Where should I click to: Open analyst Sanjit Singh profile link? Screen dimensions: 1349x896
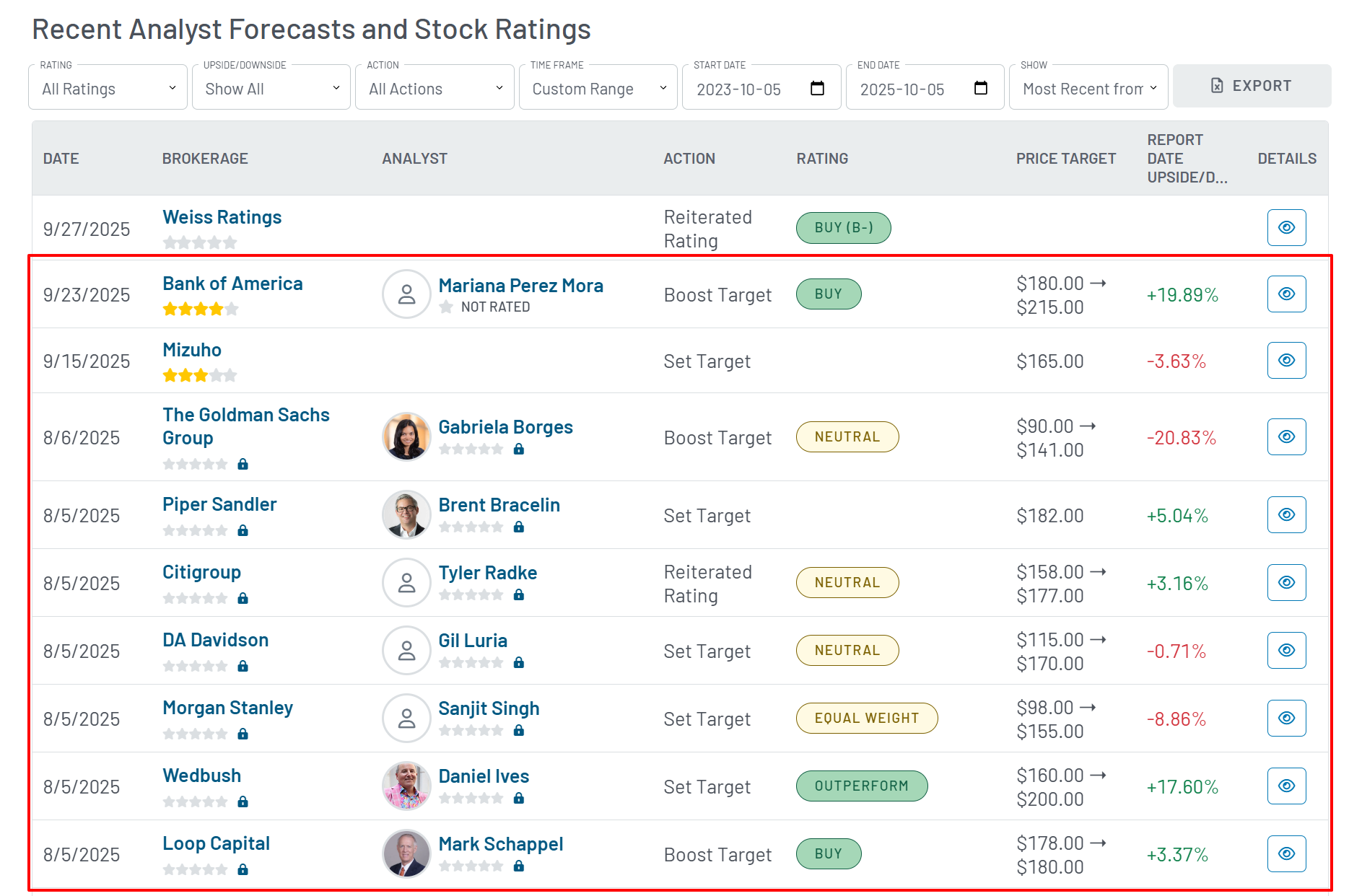(x=489, y=708)
